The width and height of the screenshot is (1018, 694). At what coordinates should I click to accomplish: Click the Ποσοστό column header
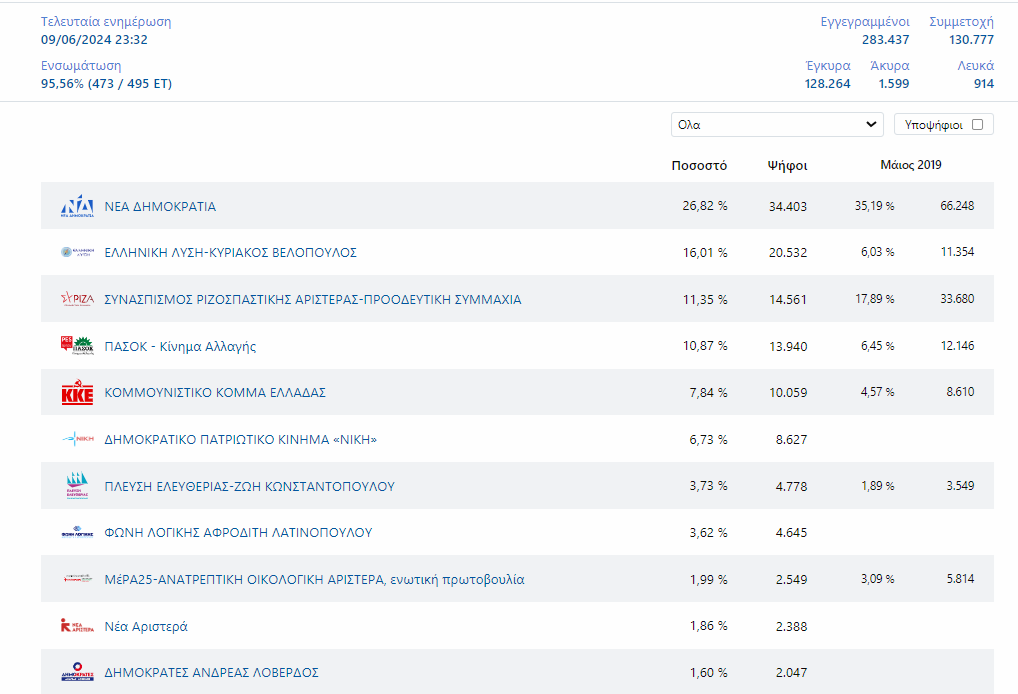699,166
